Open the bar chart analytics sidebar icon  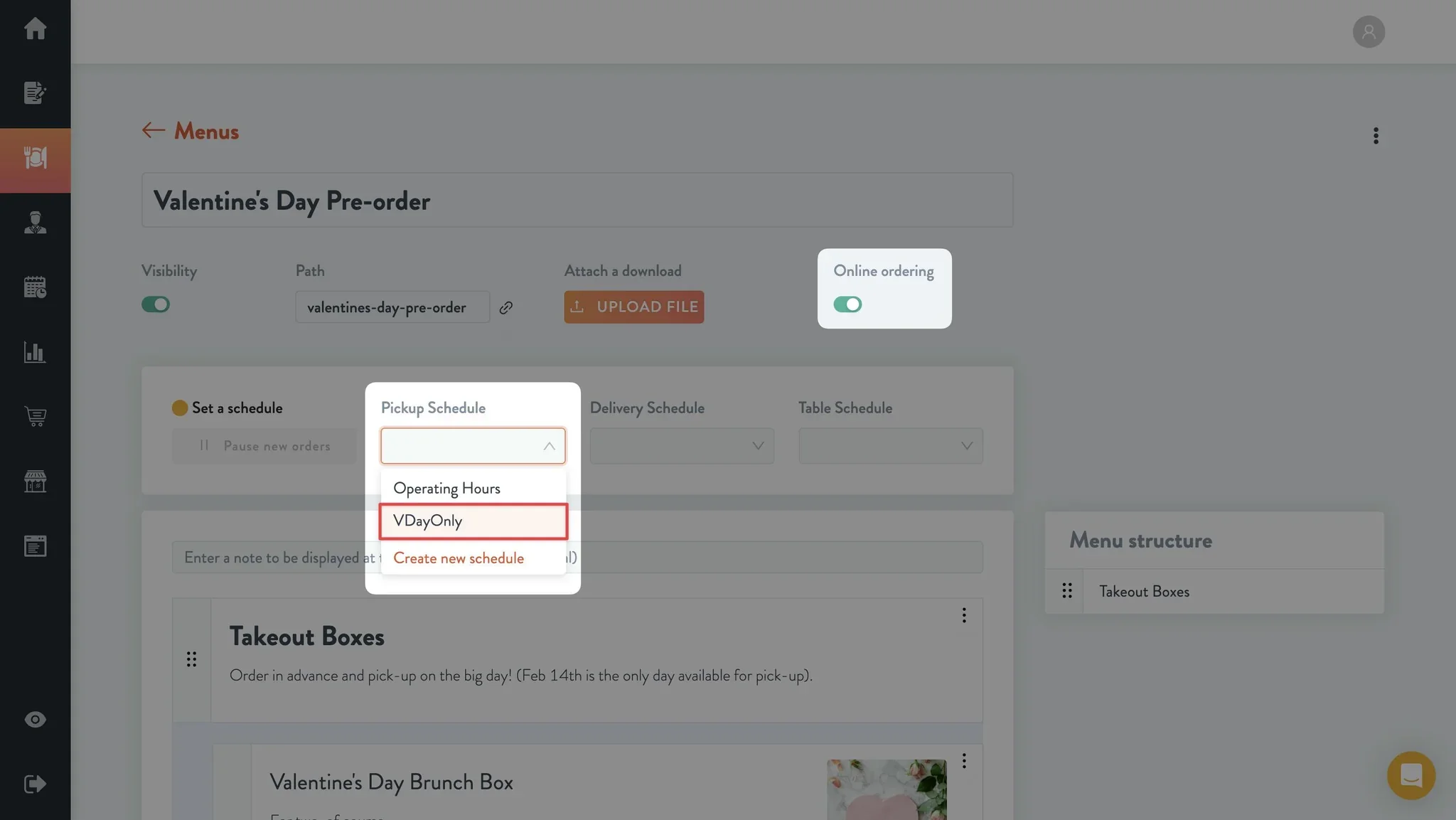click(35, 352)
